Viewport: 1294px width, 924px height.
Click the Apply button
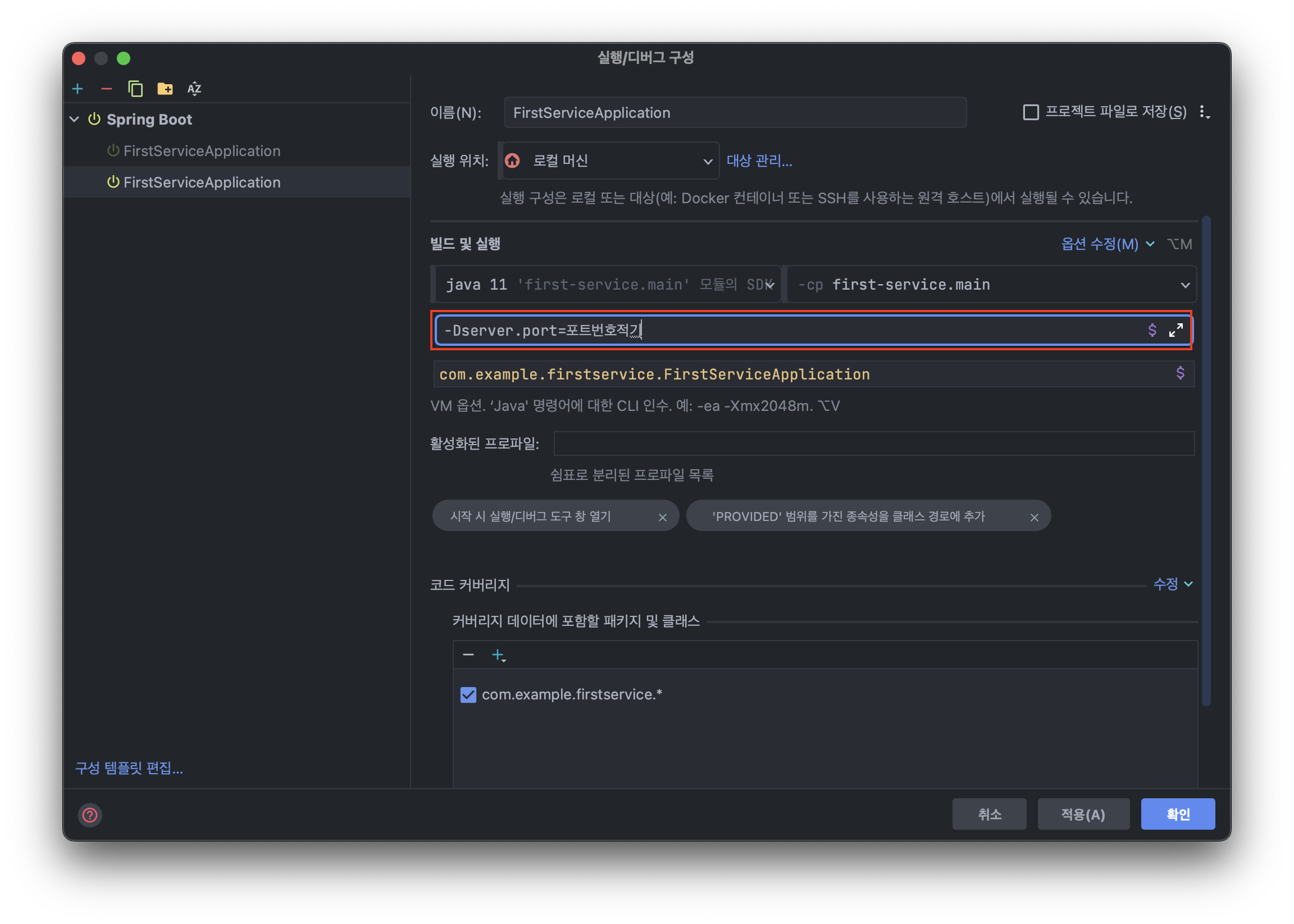click(1083, 814)
